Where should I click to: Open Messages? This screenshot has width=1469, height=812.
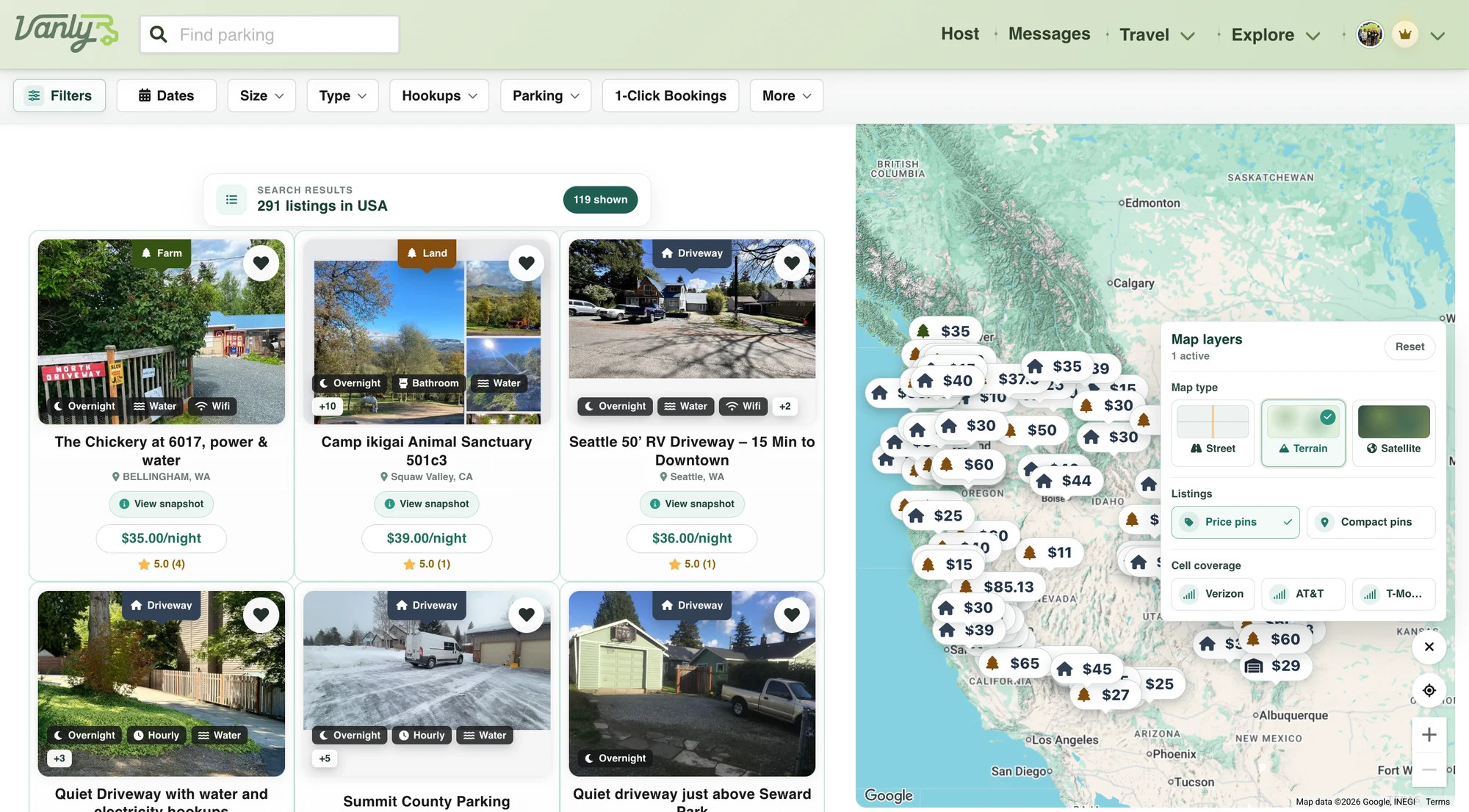tap(1049, 34)
